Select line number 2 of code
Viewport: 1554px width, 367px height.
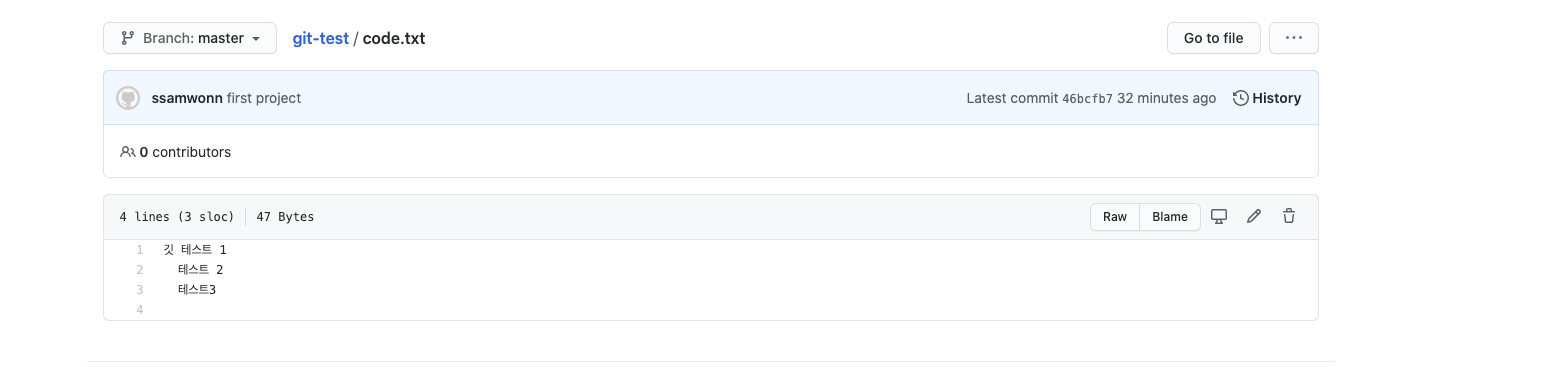pos(140,270)
